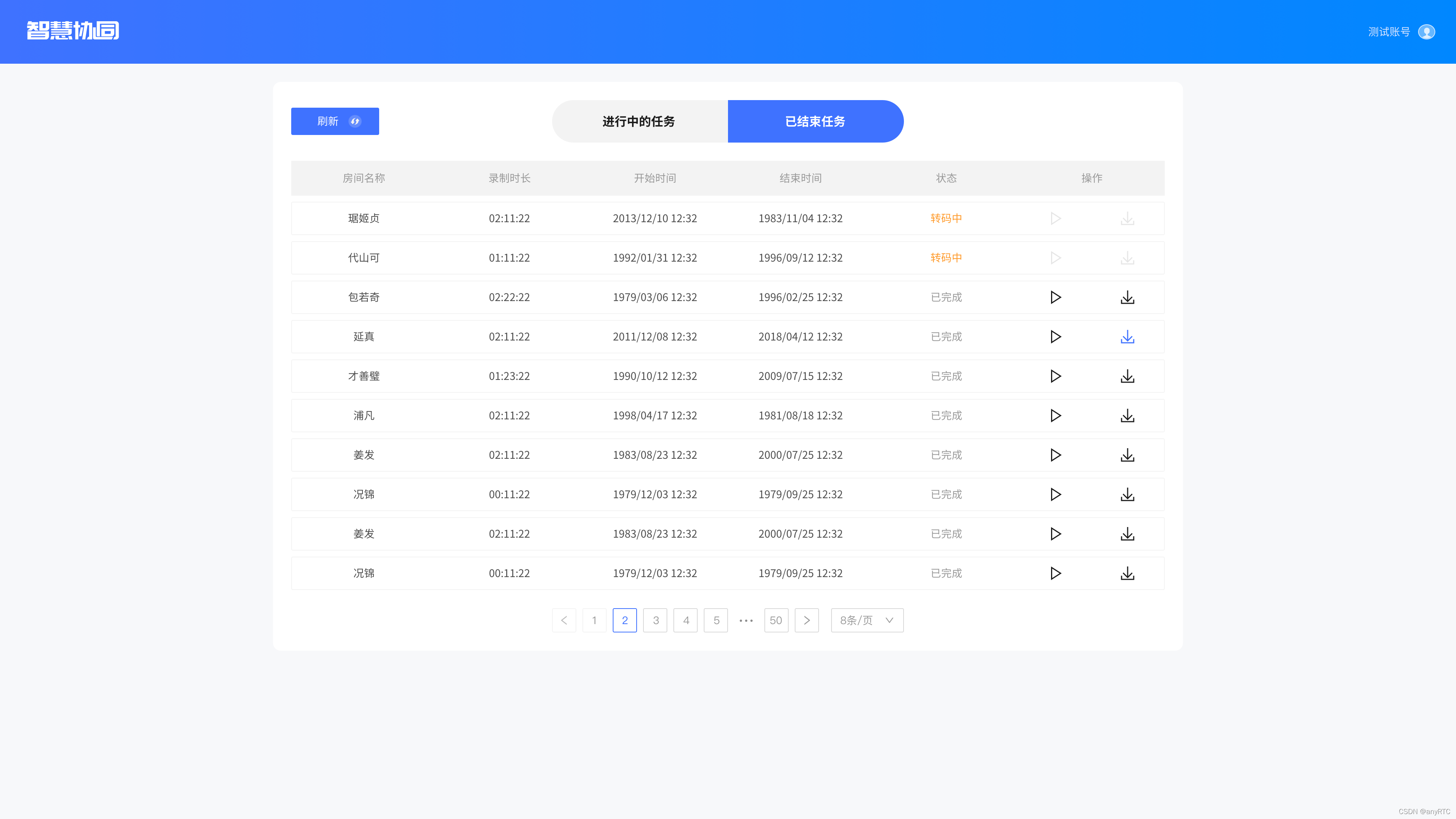Select the 已结束任务 tab
The height and width of the screenshot is (819, 1456).
click(x=815, y=121)
